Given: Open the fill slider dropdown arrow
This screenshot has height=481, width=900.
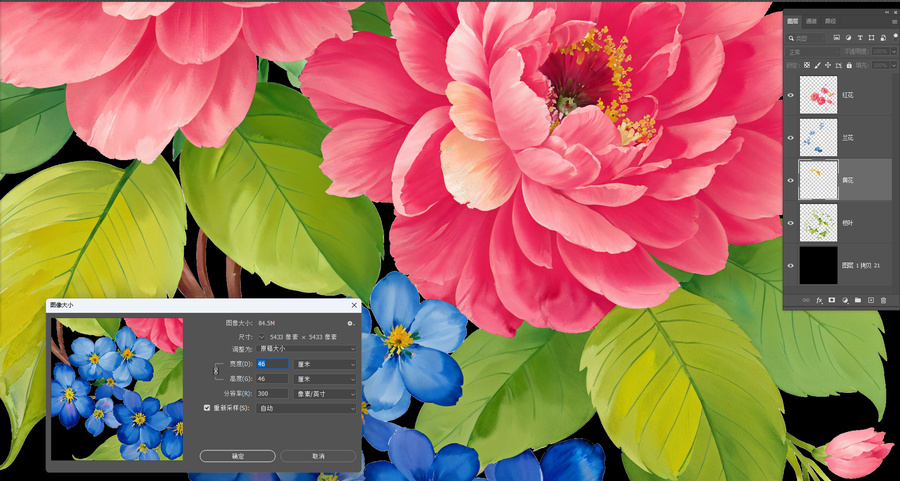Looking at the screenshot, I should pos(894,65).
